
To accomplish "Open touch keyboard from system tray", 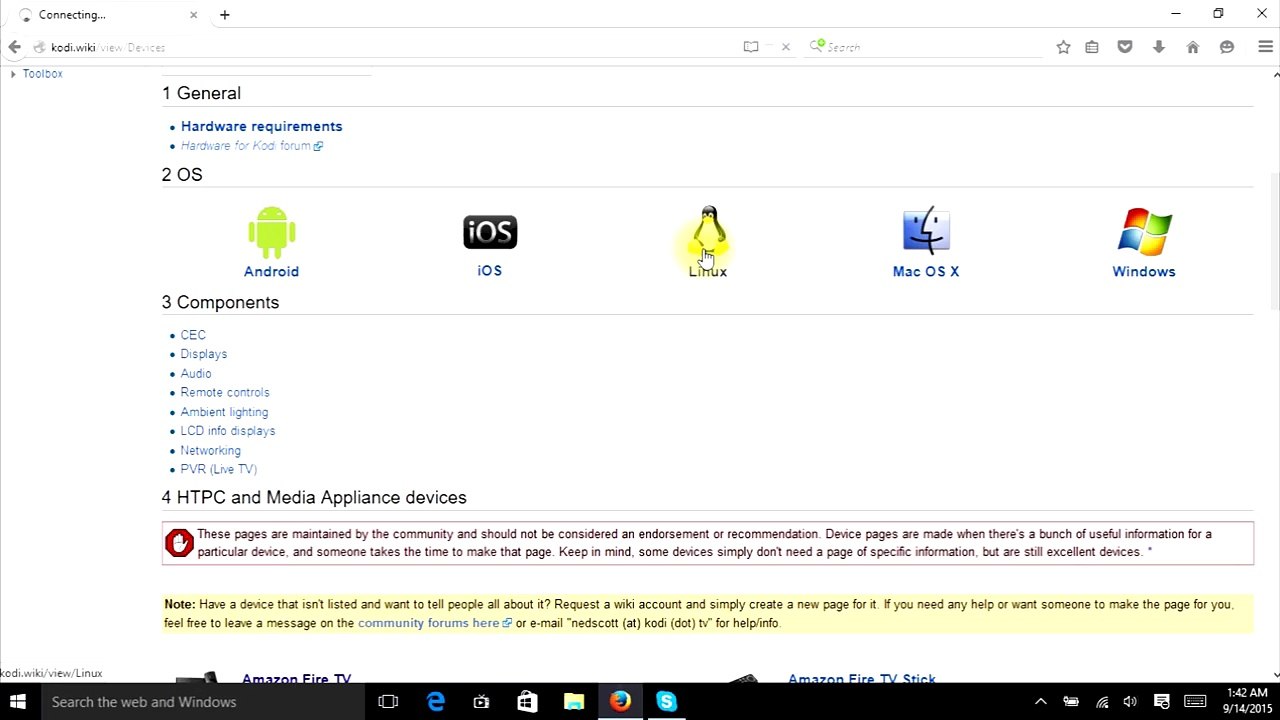I will [1195, 702].
